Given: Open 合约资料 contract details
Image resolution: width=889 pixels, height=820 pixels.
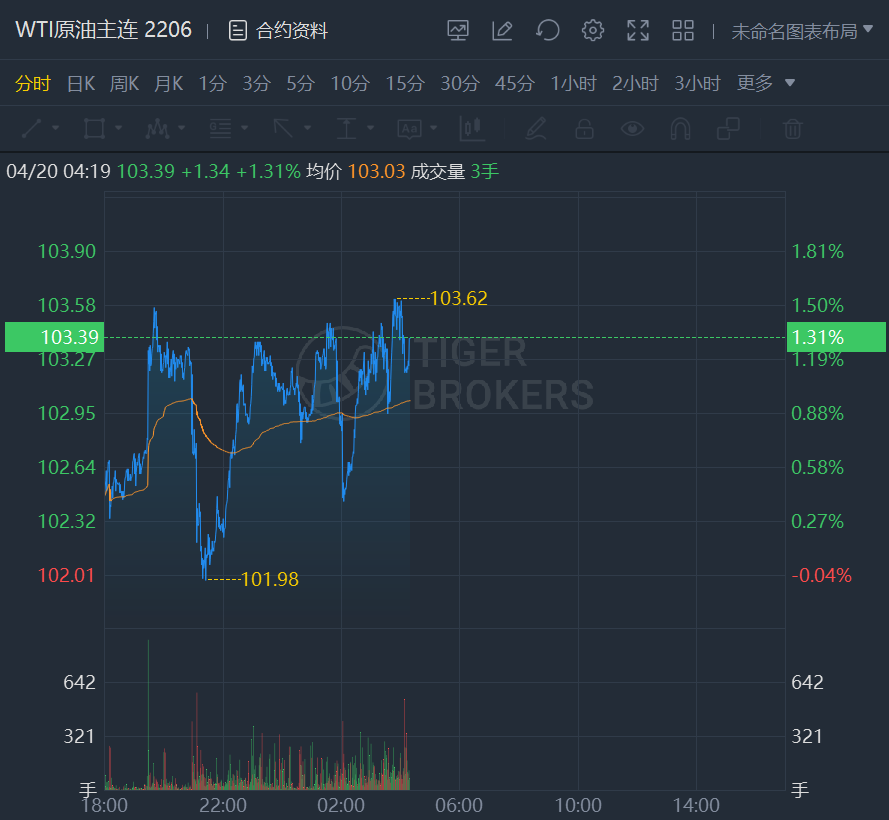Looking at the screenshot, I should click(279, 31).
